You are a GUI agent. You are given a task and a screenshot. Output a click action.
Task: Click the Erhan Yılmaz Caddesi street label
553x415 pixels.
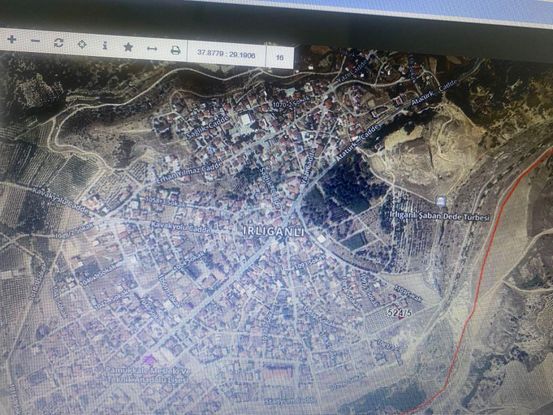[x=190, y=172]
